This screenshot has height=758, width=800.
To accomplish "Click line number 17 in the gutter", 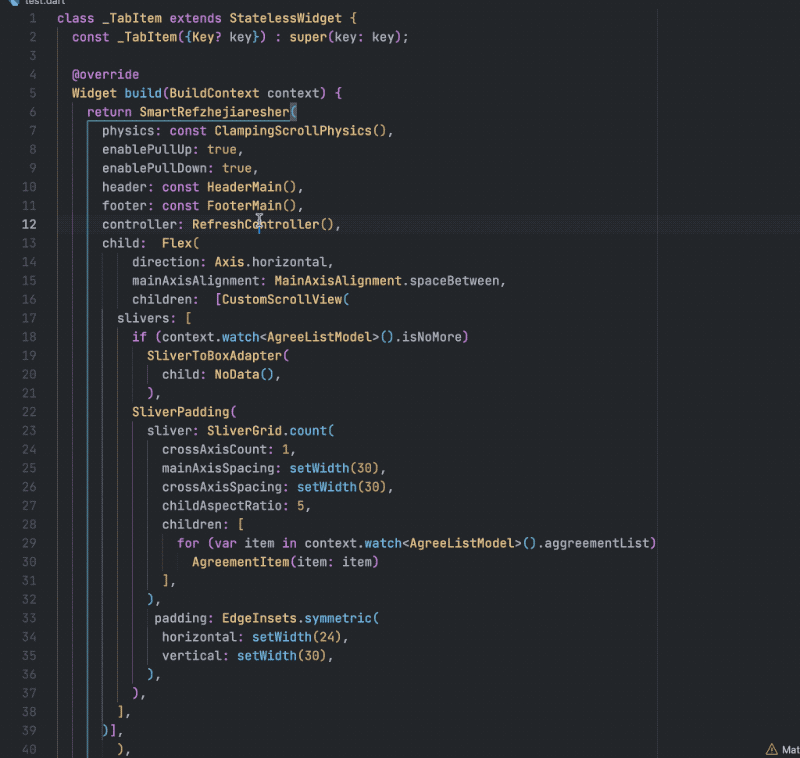I will pos(29,318).
